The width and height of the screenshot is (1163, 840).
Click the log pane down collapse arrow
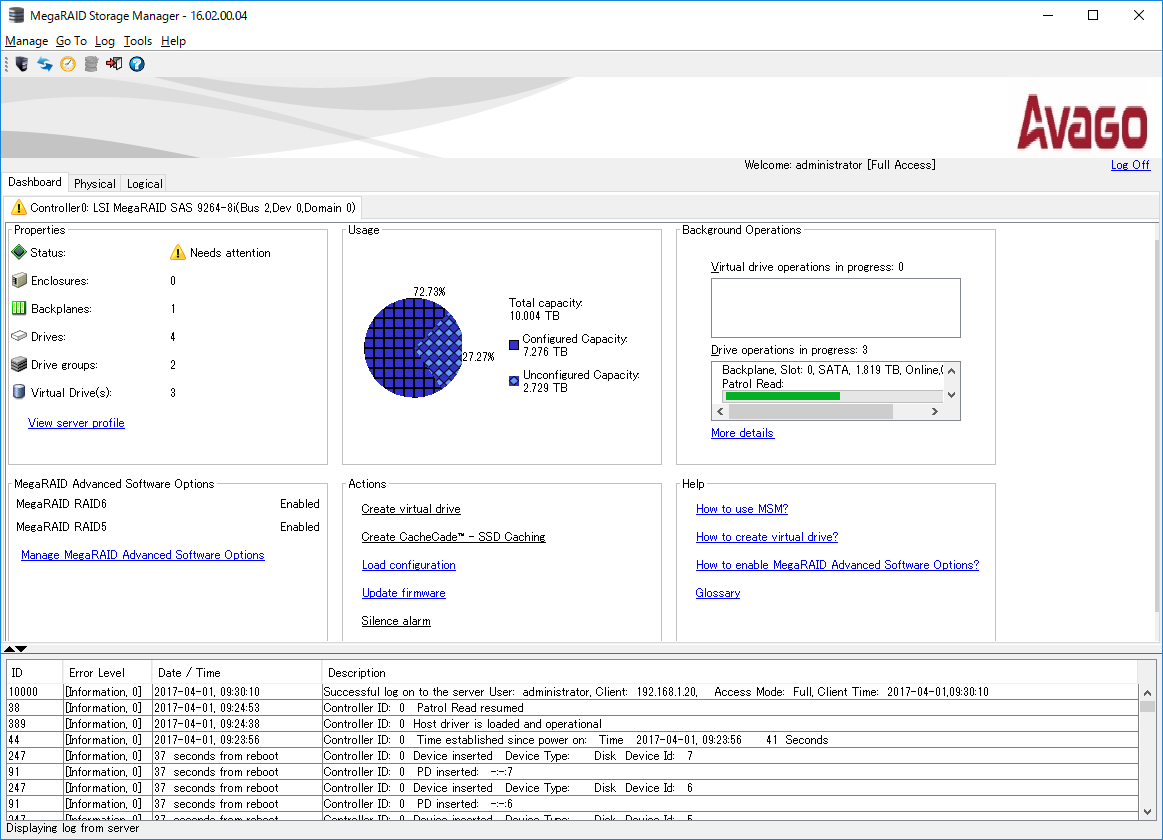[21, 649]
